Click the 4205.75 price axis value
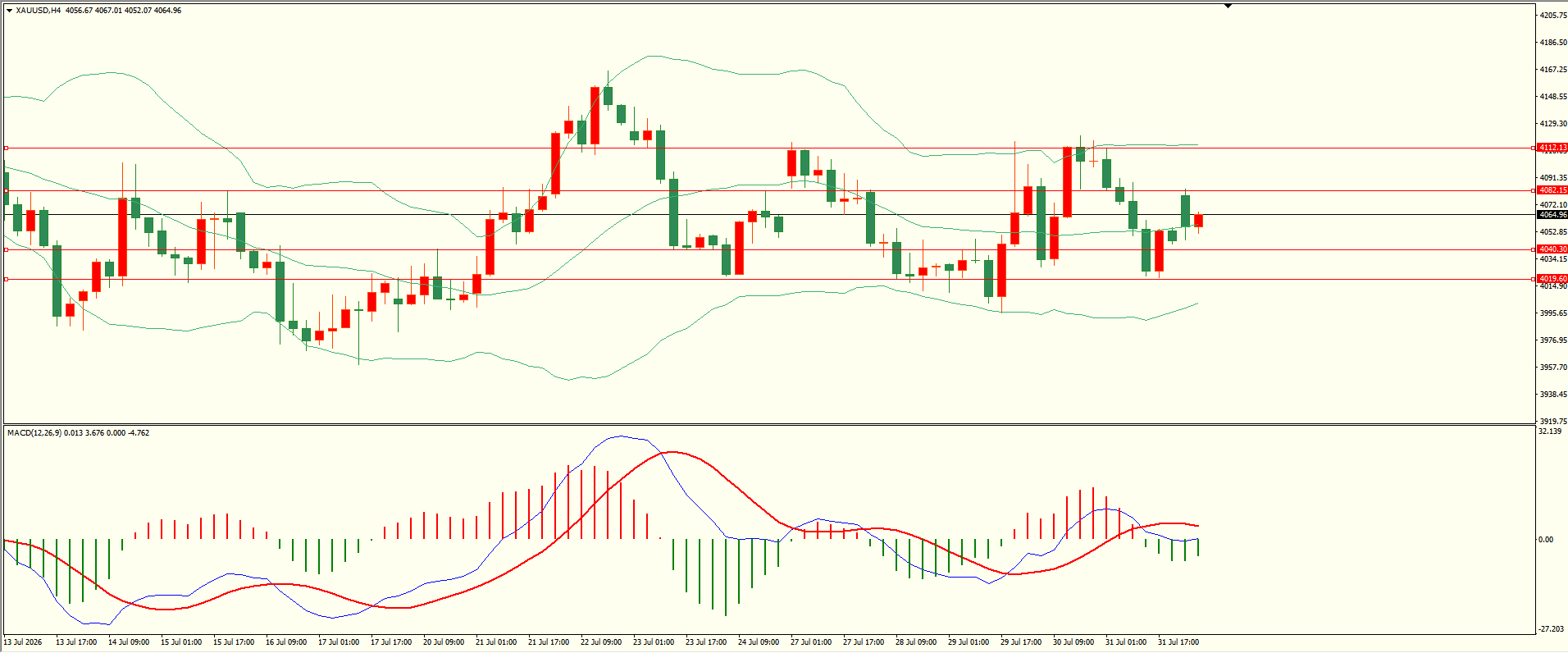 1553,16
